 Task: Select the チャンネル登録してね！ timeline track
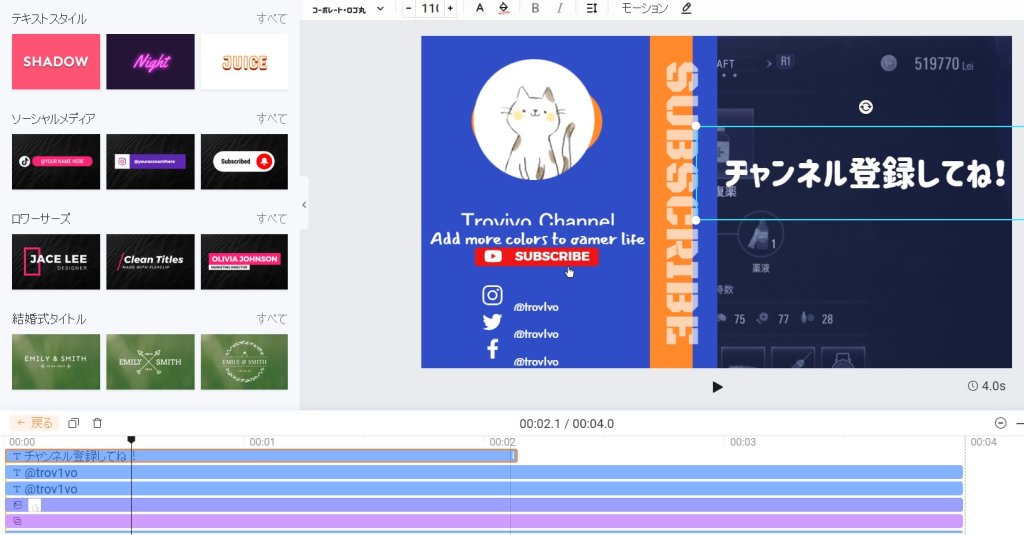pos(260,456)
